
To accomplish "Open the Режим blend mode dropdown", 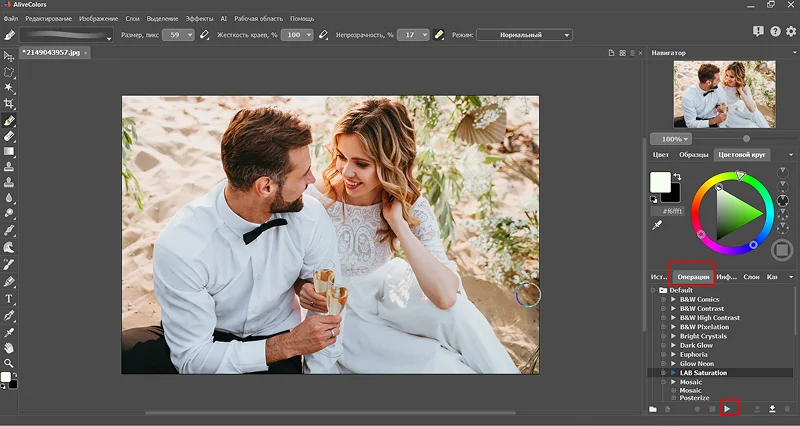I will tap(524, 35).
